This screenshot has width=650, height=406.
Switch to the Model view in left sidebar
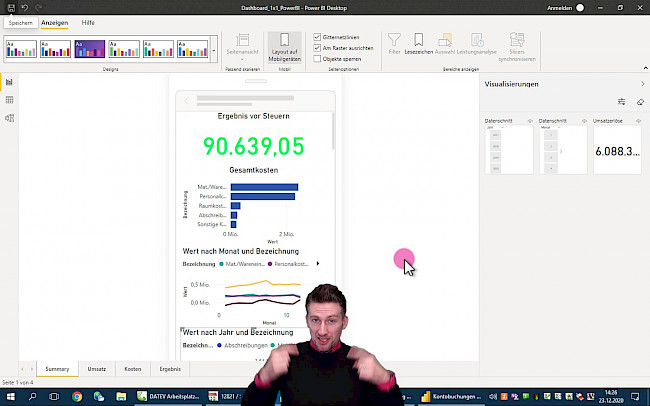(9, 118)
